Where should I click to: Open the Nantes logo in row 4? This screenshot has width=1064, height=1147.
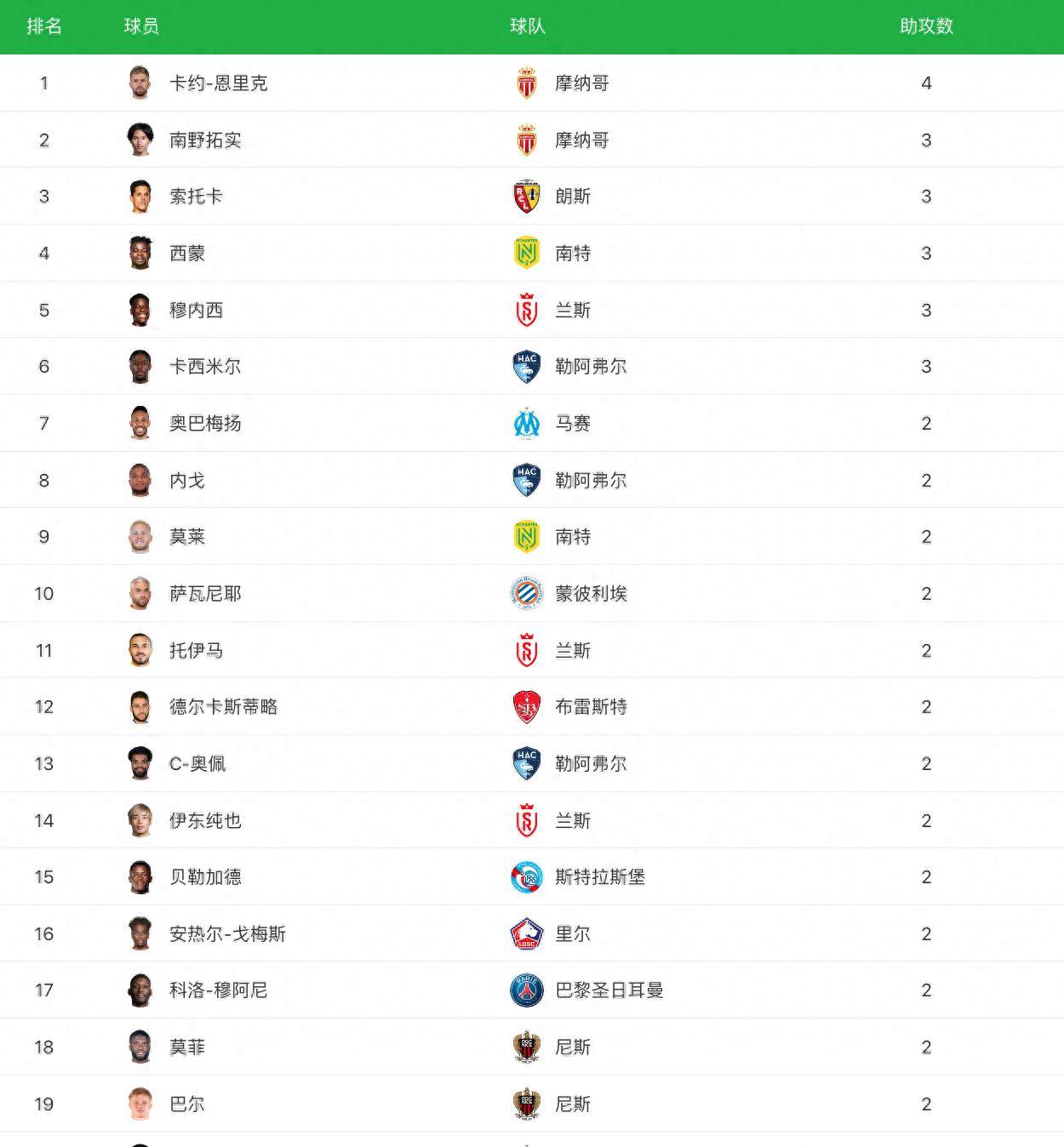pos(527,253)
